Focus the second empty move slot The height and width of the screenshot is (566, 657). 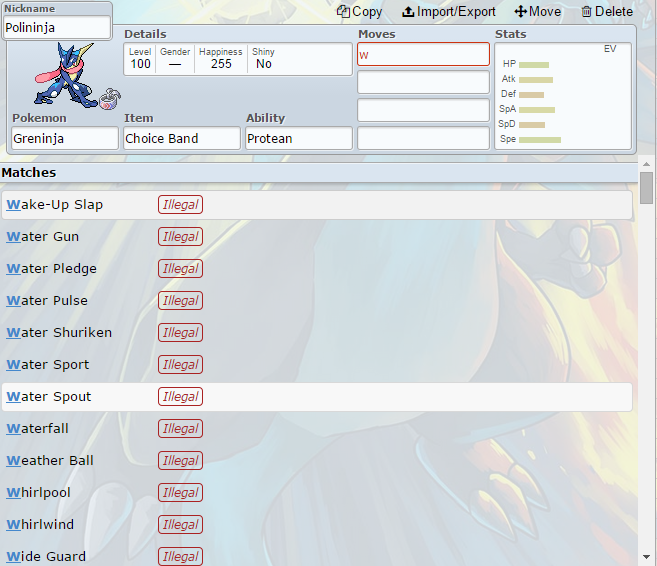[423, 82]
